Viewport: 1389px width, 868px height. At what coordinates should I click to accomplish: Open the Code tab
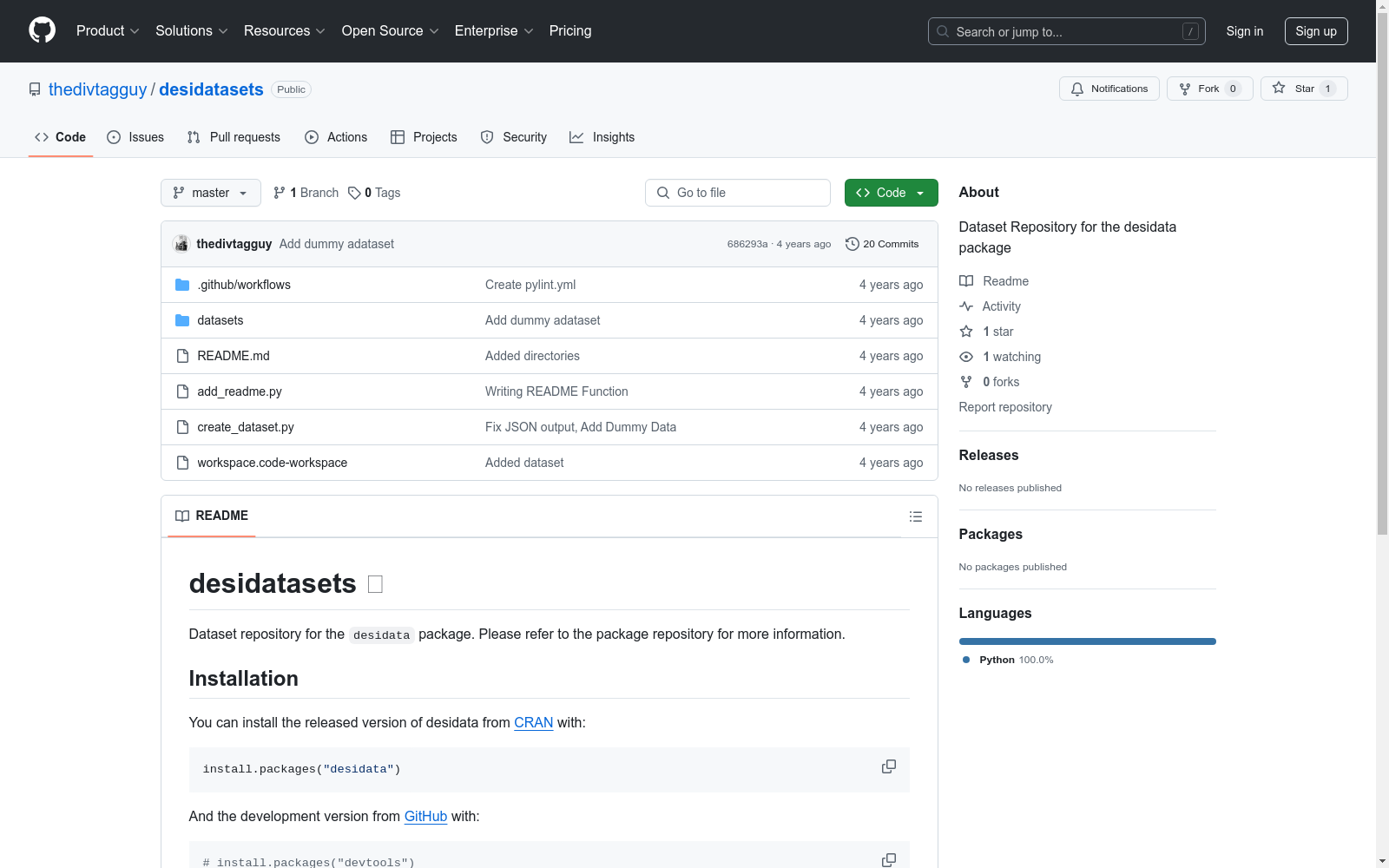pos(61,137)
